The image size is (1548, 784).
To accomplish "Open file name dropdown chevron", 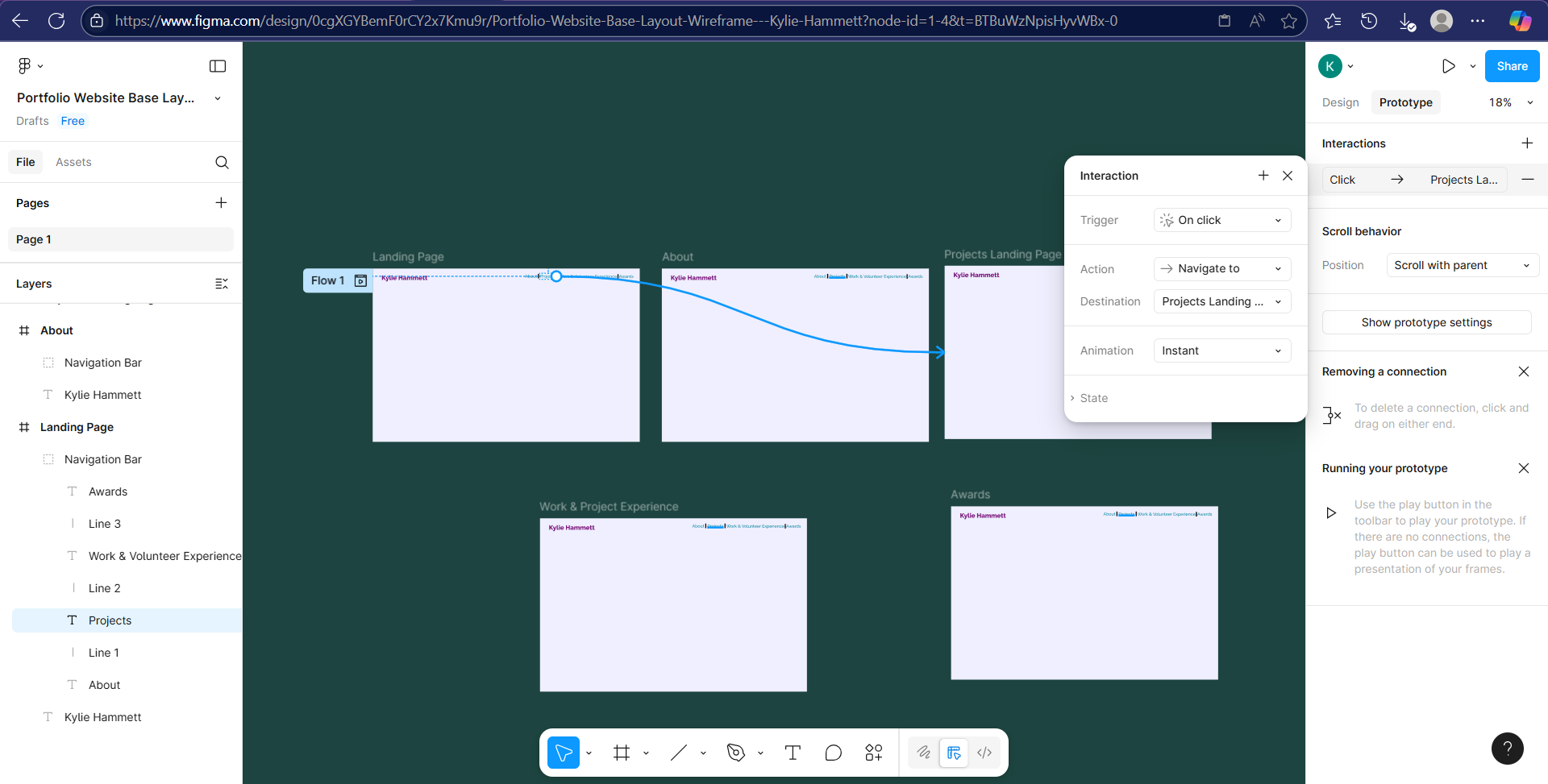I will point(218,98).
